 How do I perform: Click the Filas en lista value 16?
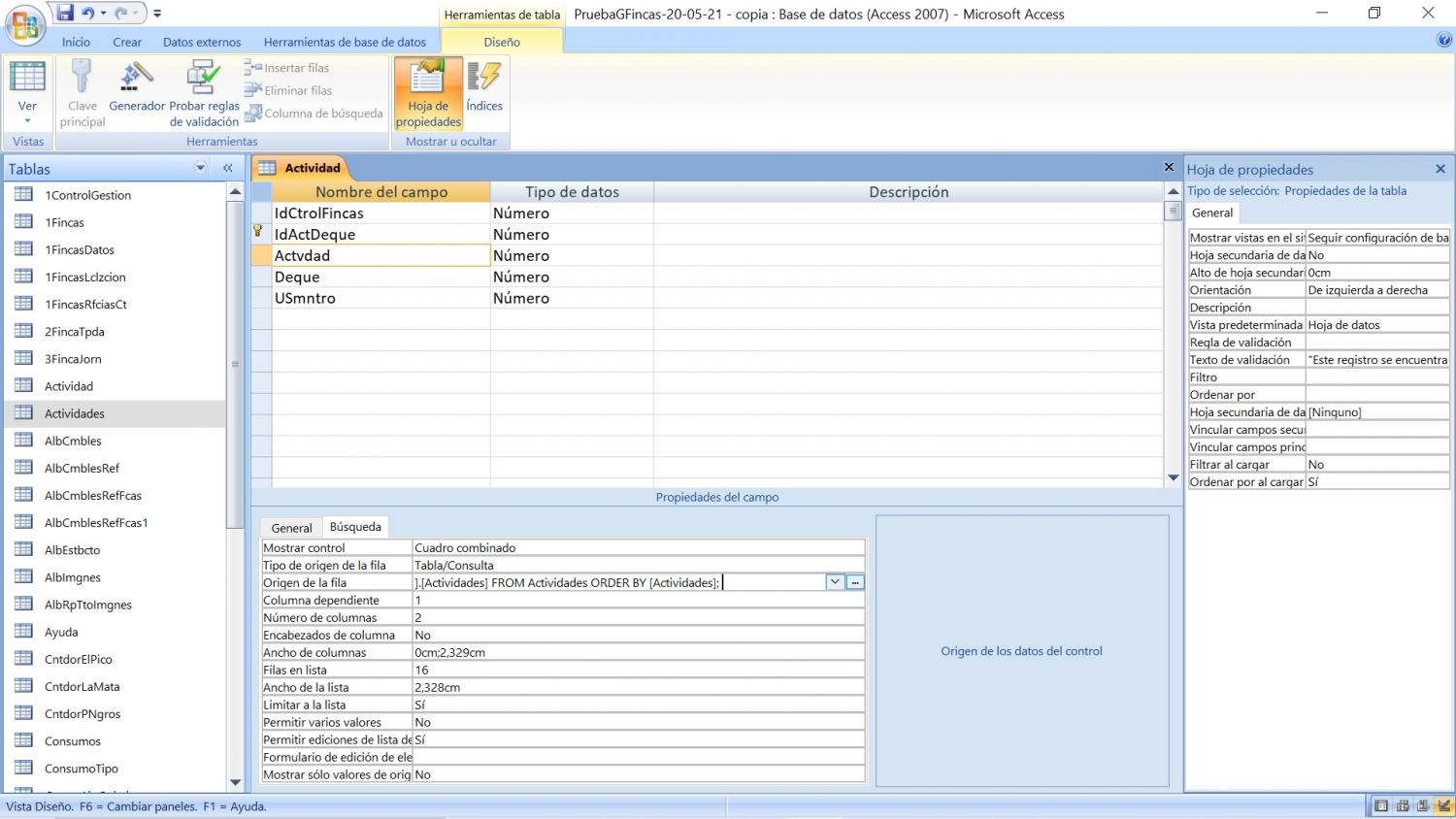pyautogui.click(x=638, y=670)
